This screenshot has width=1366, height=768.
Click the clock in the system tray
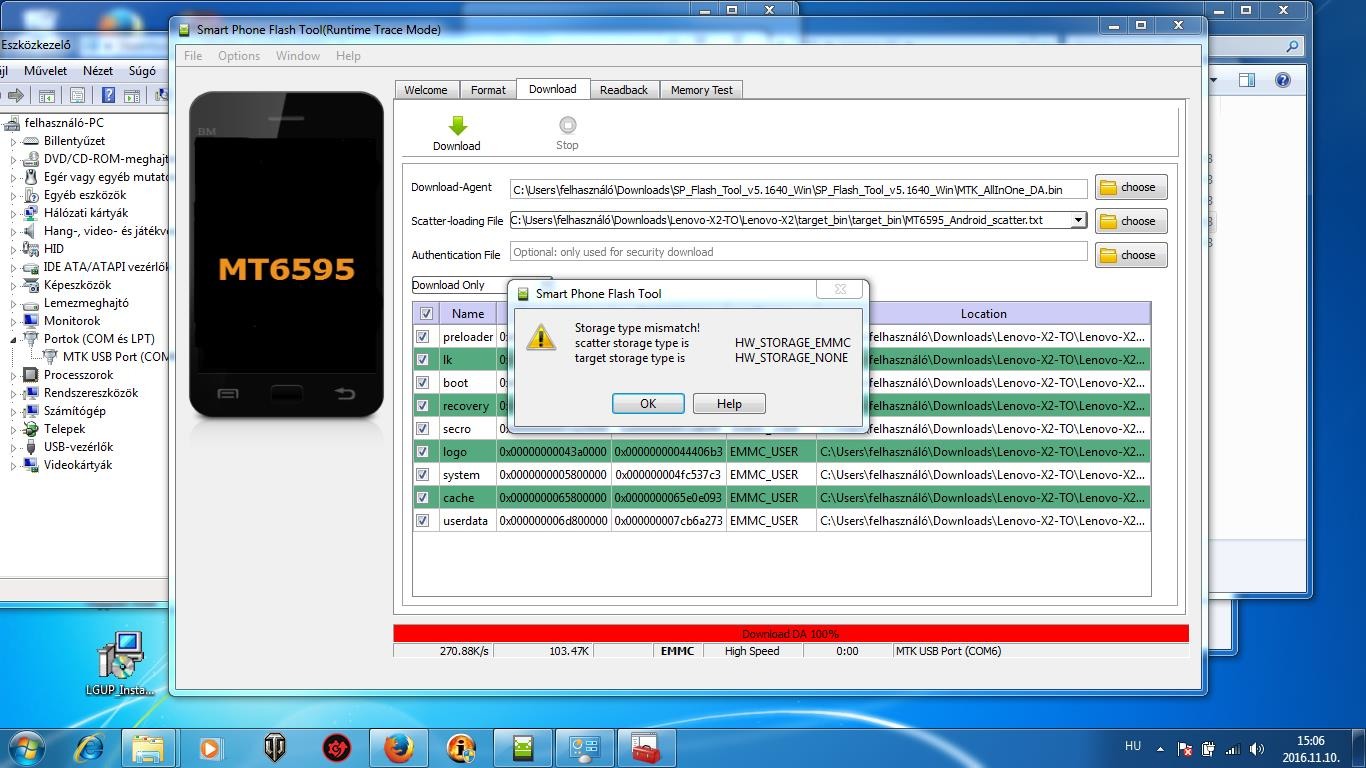(1310, 749)
